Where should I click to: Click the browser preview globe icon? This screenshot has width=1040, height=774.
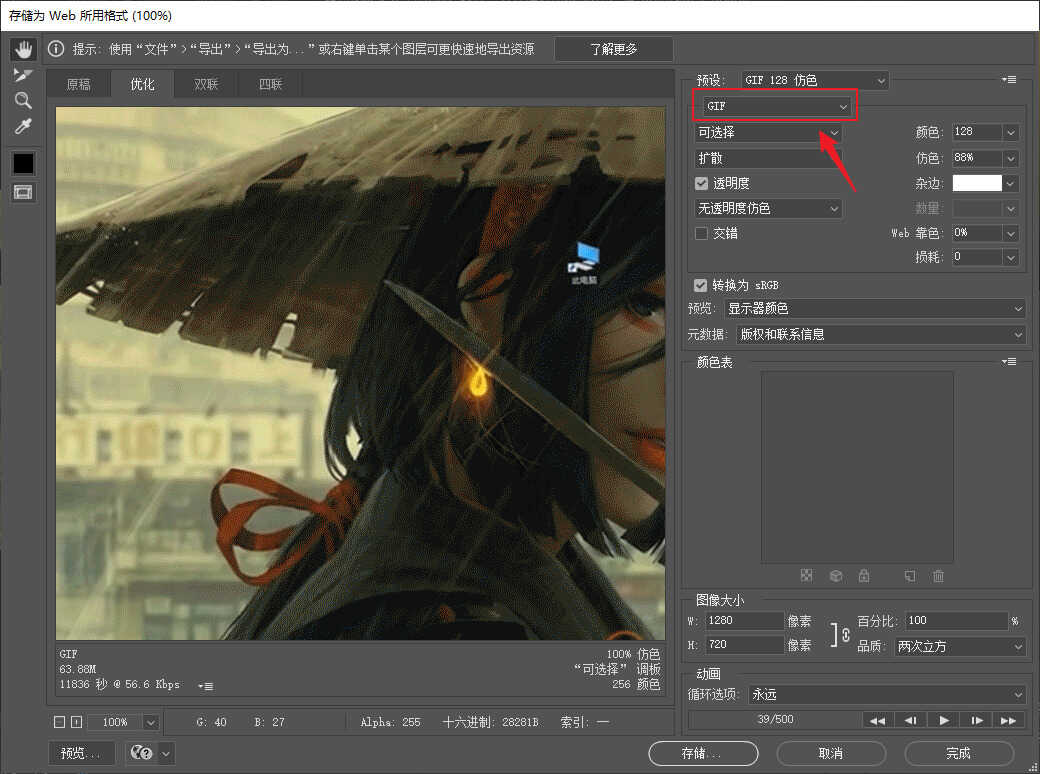(x=141, y=753)
